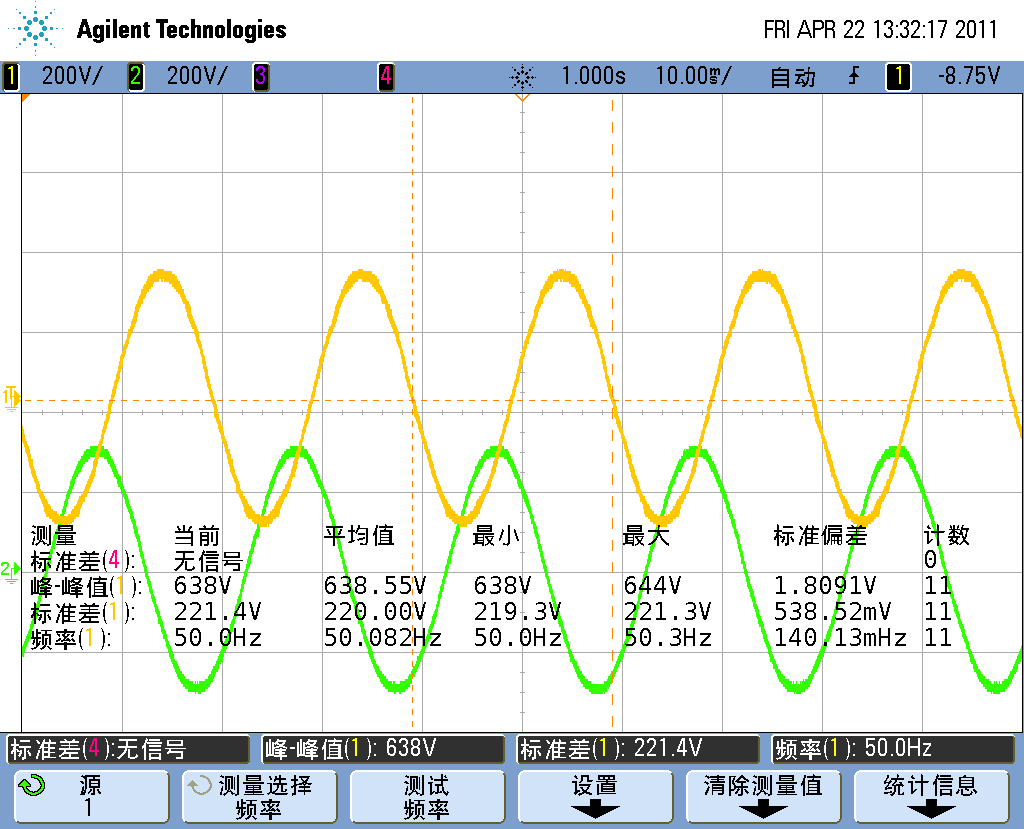Image resolution: width=1024 pixels, height=829 pixels.
Task: Open the 统计信息 softkey submenu
Action: (930, 797)
